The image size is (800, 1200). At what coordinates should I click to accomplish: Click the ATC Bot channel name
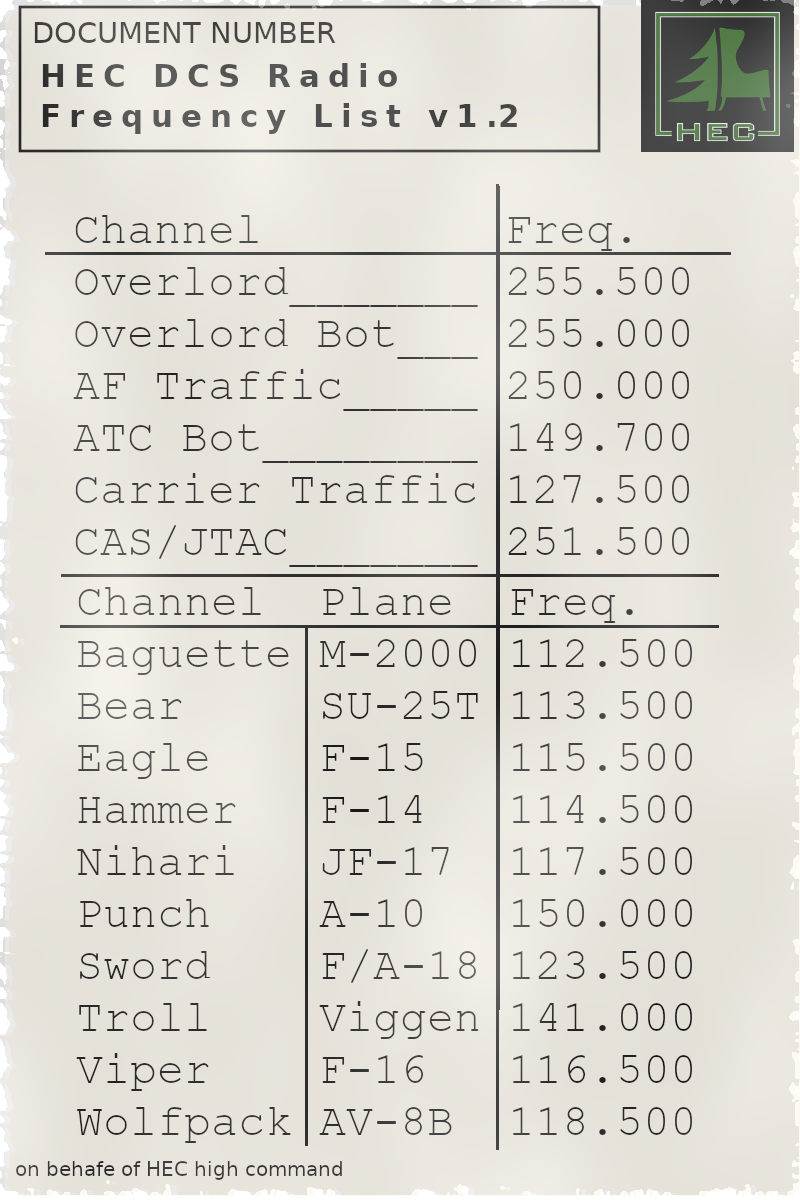(167, 439)
